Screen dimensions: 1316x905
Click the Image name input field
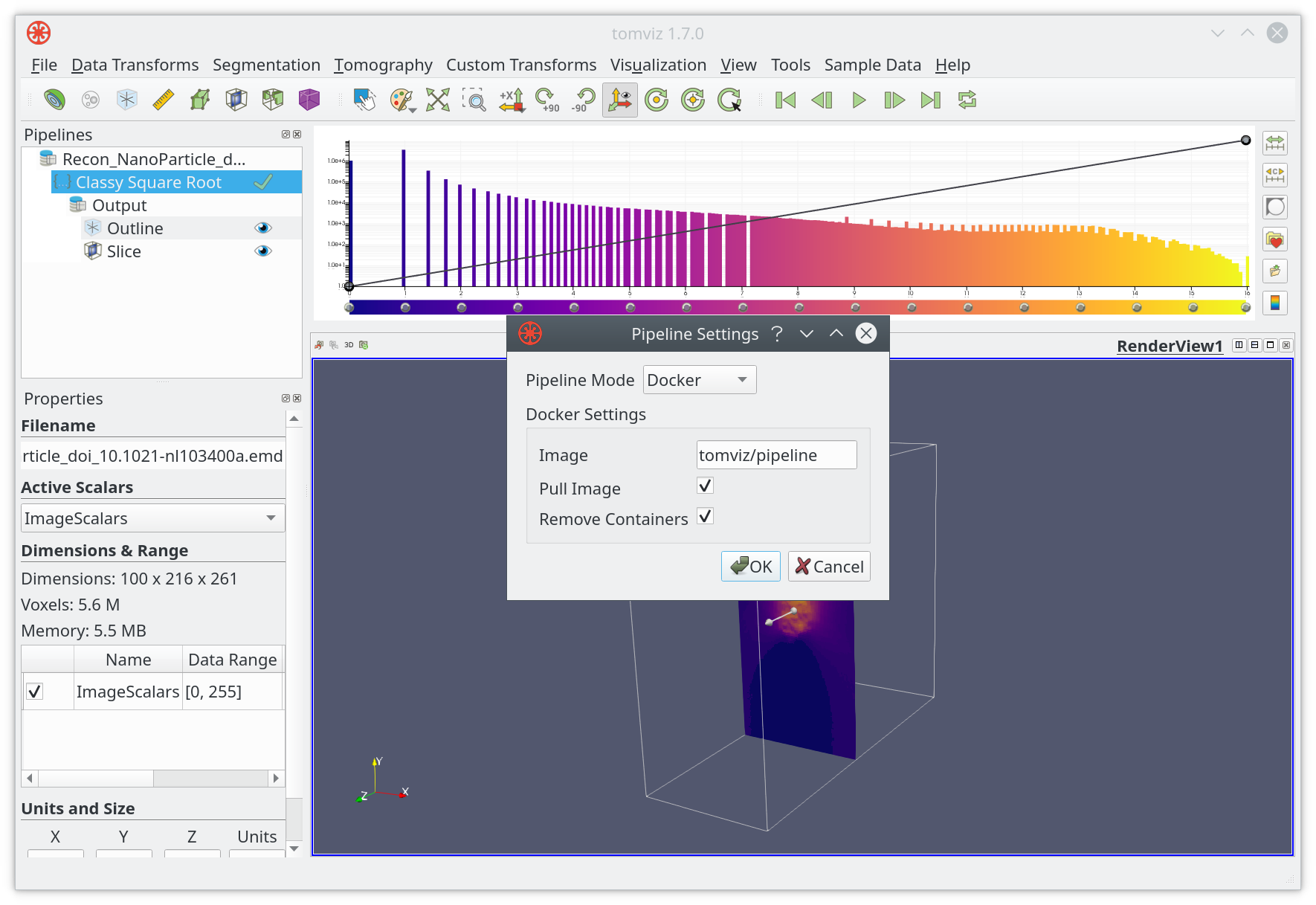tap(776, 455)
